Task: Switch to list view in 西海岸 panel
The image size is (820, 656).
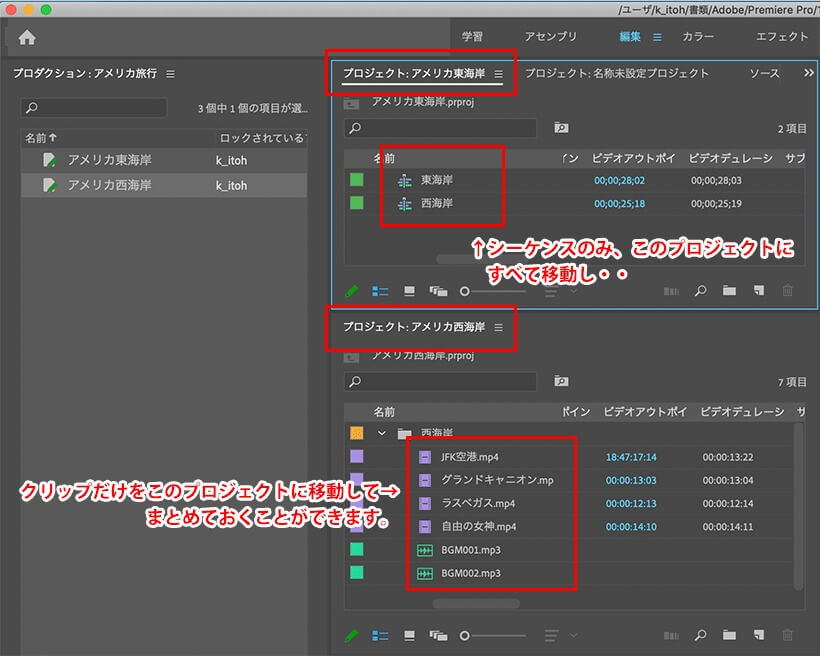Action: coord(380,636)
